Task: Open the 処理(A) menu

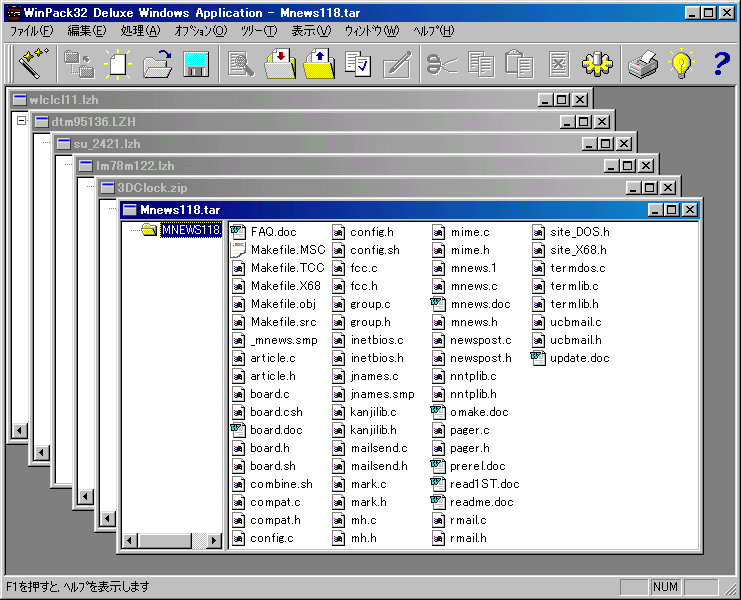Action: (x=140, y=31)
